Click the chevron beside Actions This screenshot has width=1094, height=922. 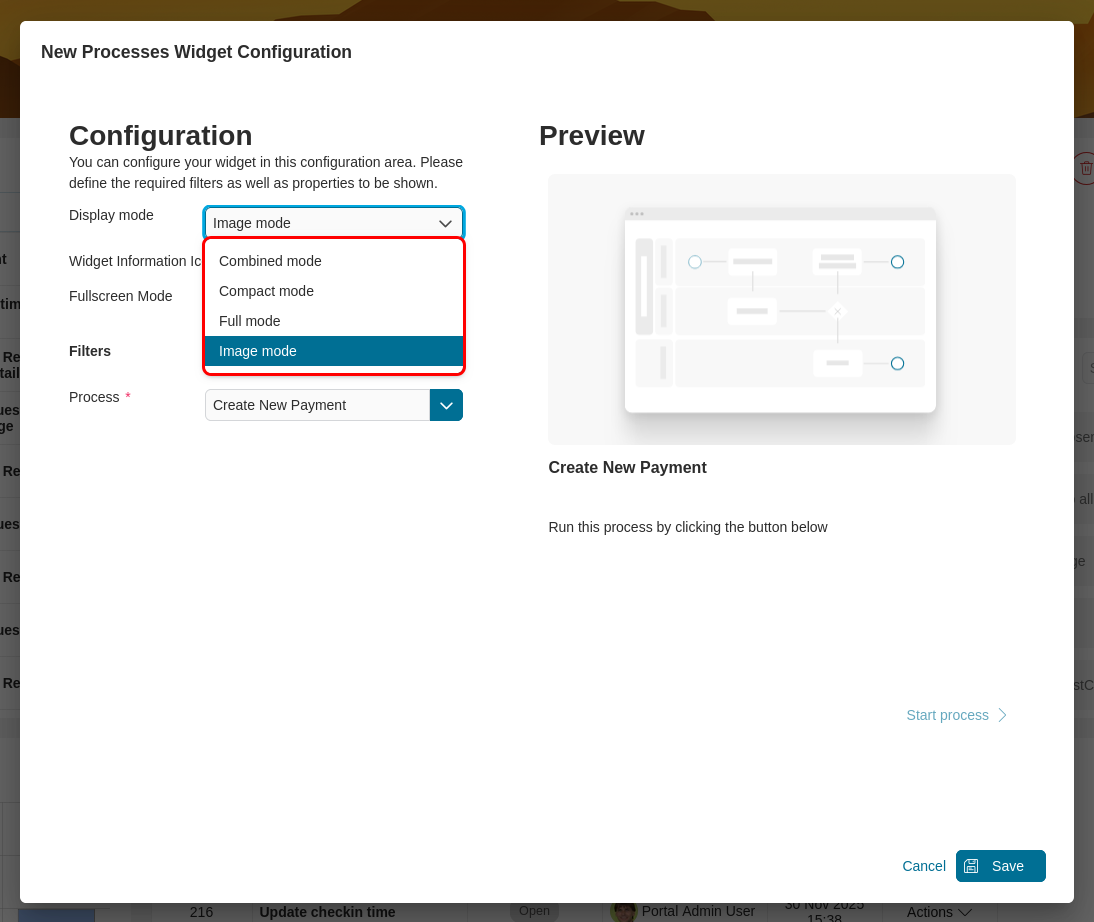[966, 912]
